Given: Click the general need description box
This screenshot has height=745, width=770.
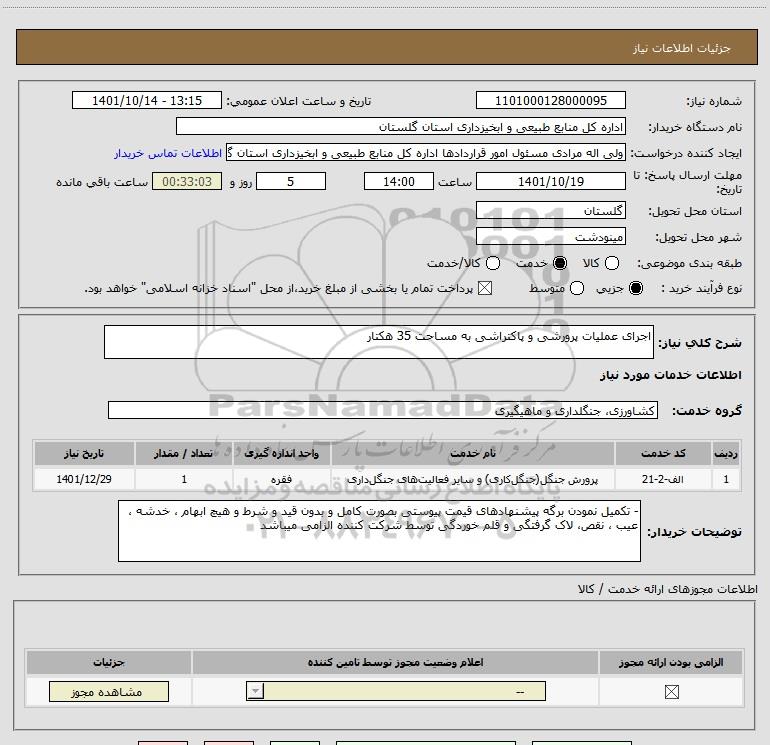Looking at the screenshot, I should 379,342.
